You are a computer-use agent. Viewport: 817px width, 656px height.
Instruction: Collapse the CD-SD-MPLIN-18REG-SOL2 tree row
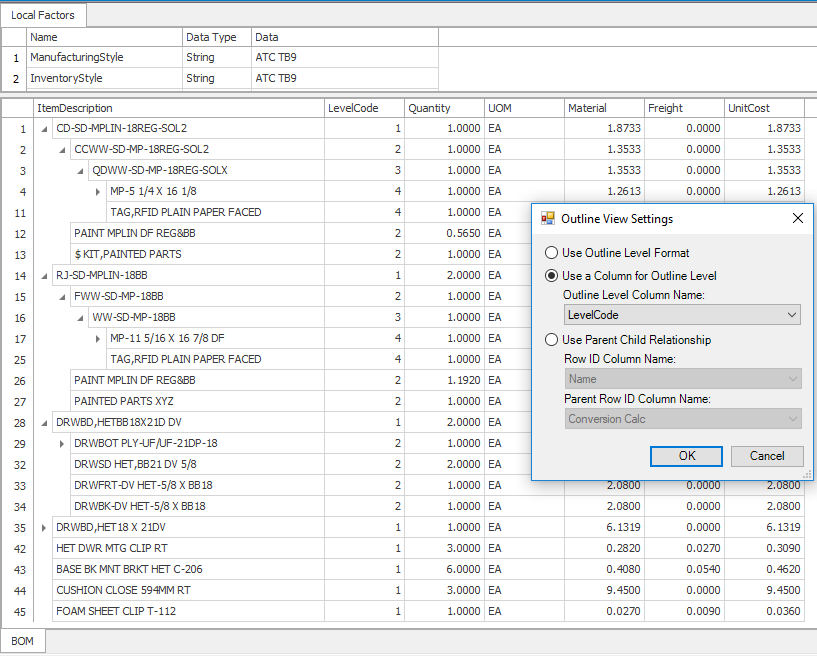(43, 128)
